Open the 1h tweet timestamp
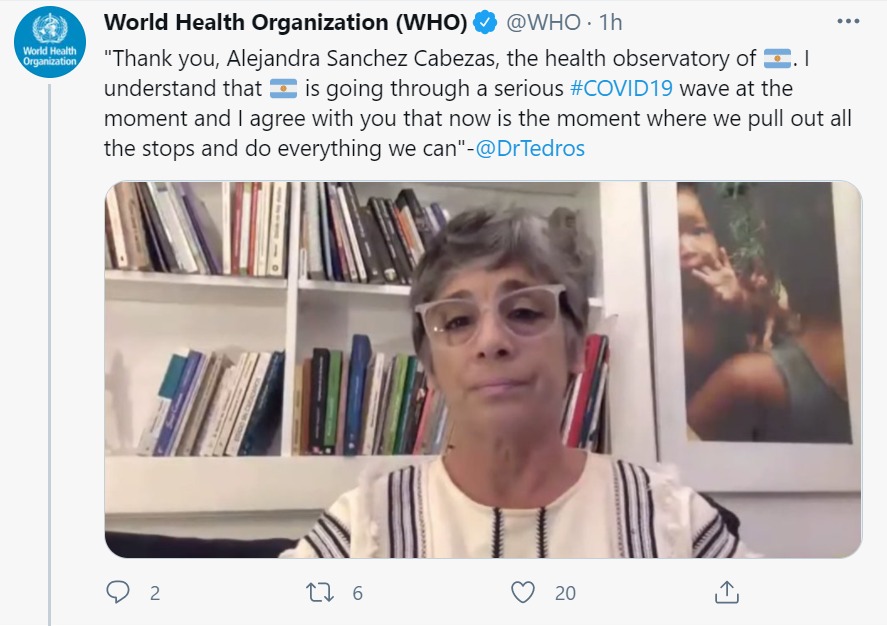 (610, 23)
